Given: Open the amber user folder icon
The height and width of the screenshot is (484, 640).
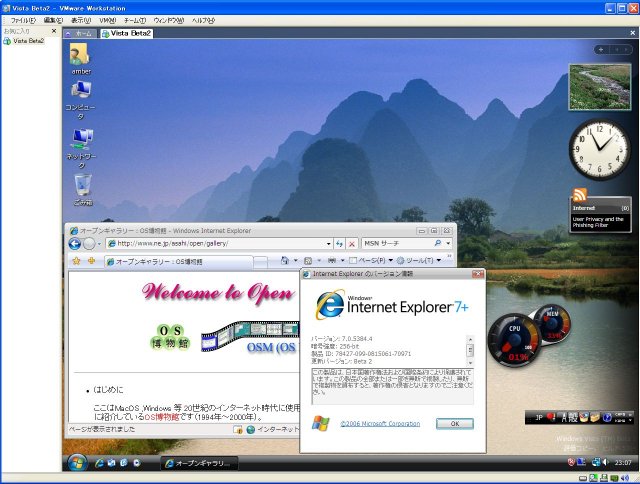Looking at the screenshot, I should pyautogui.click(x=80, y=59).
